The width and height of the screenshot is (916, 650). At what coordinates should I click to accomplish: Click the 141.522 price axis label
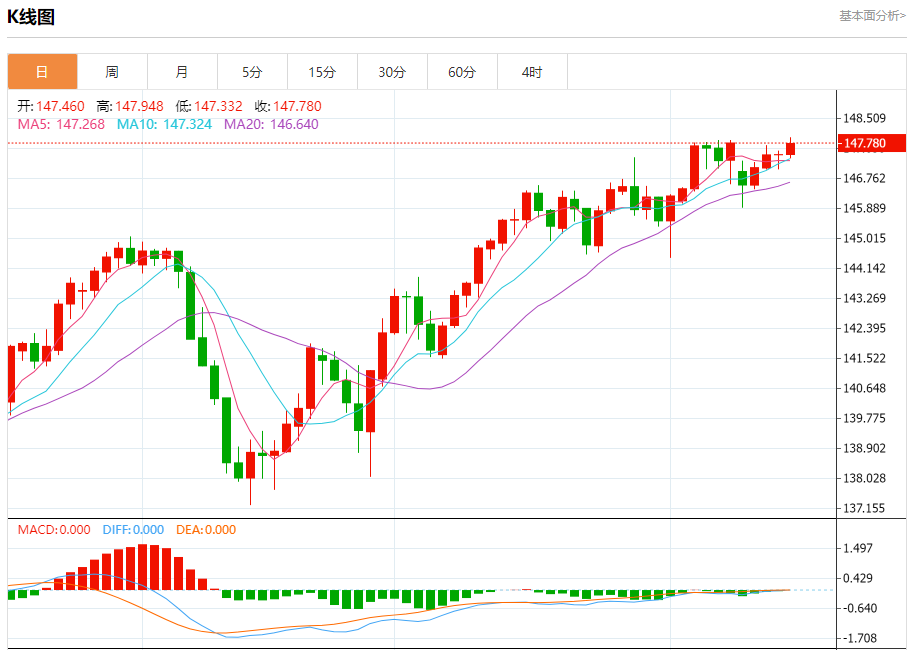[x=864, y=359]
